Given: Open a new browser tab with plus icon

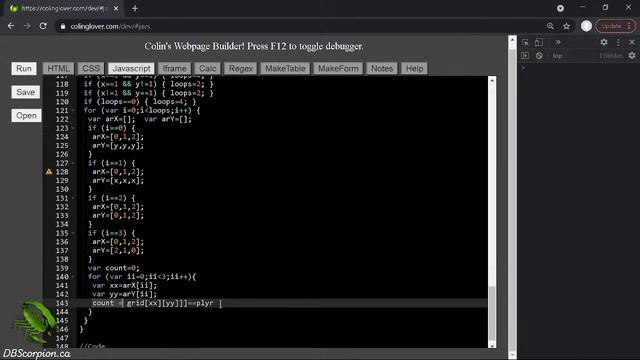Looking at the screenshot, I should point(135,9).
